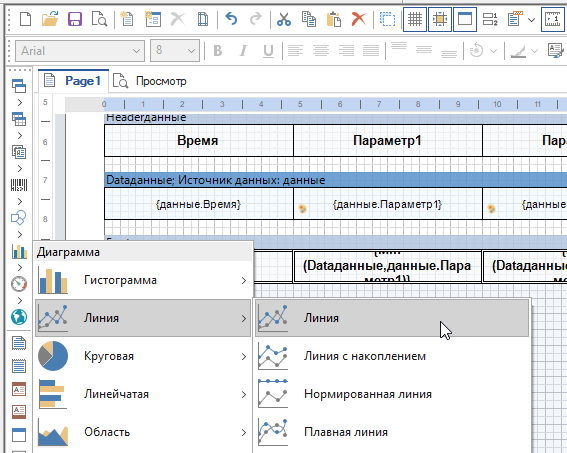Align text left
567x453 pixels.
(295, 51)
